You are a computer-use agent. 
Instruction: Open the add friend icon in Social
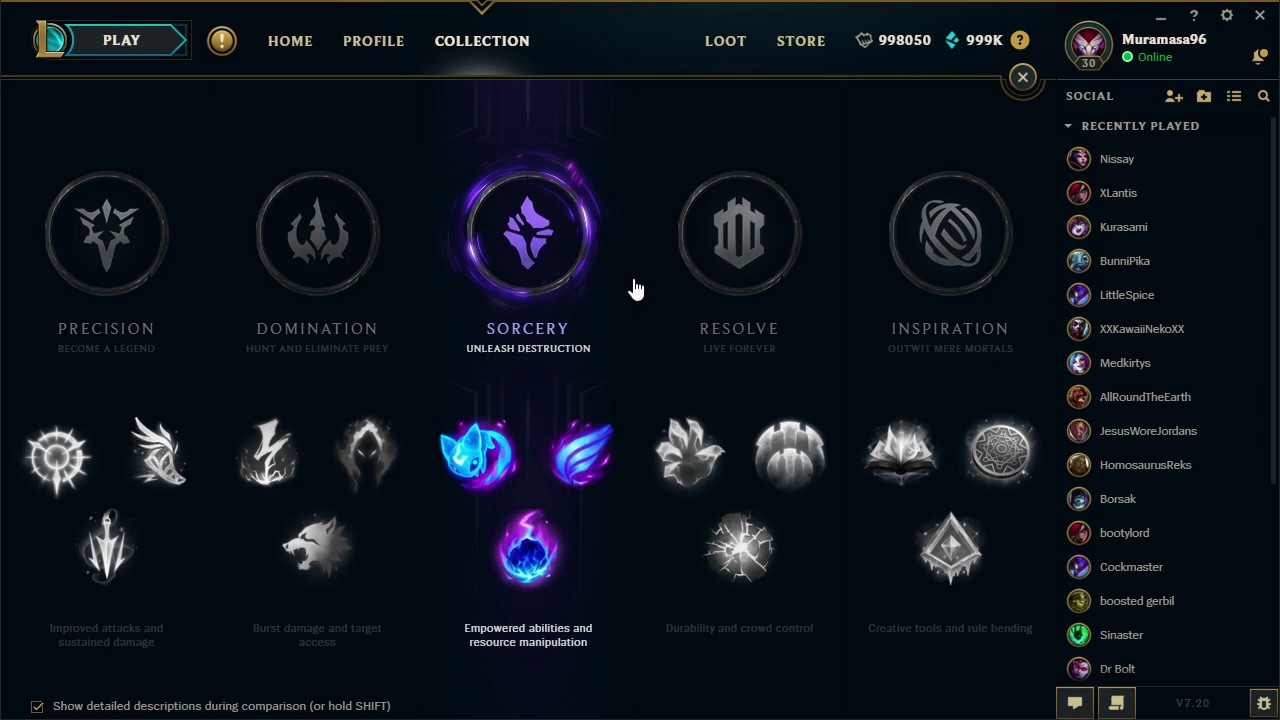click(1174, 96)
